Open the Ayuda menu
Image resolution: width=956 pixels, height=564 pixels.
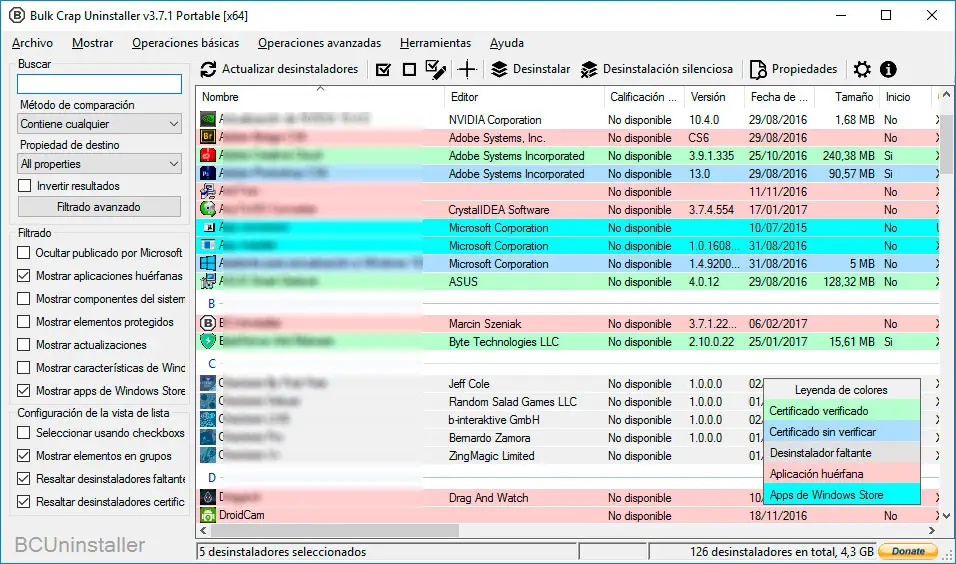pos(507,43)
